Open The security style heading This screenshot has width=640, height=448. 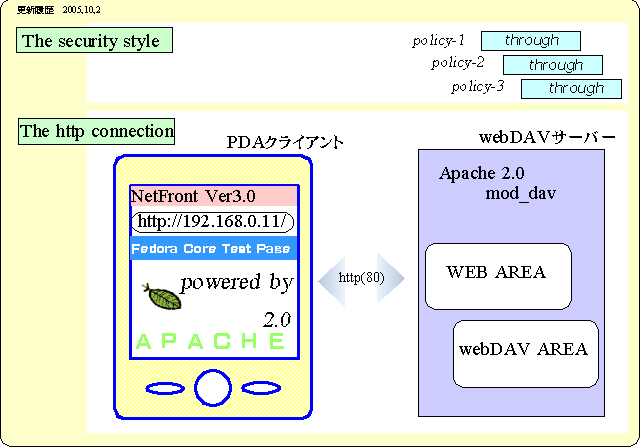tap(95, 41)
